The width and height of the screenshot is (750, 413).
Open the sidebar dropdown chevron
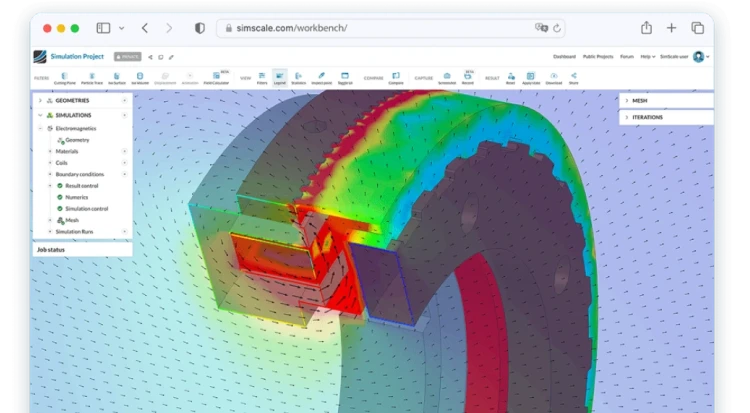(x=121, y=28)
